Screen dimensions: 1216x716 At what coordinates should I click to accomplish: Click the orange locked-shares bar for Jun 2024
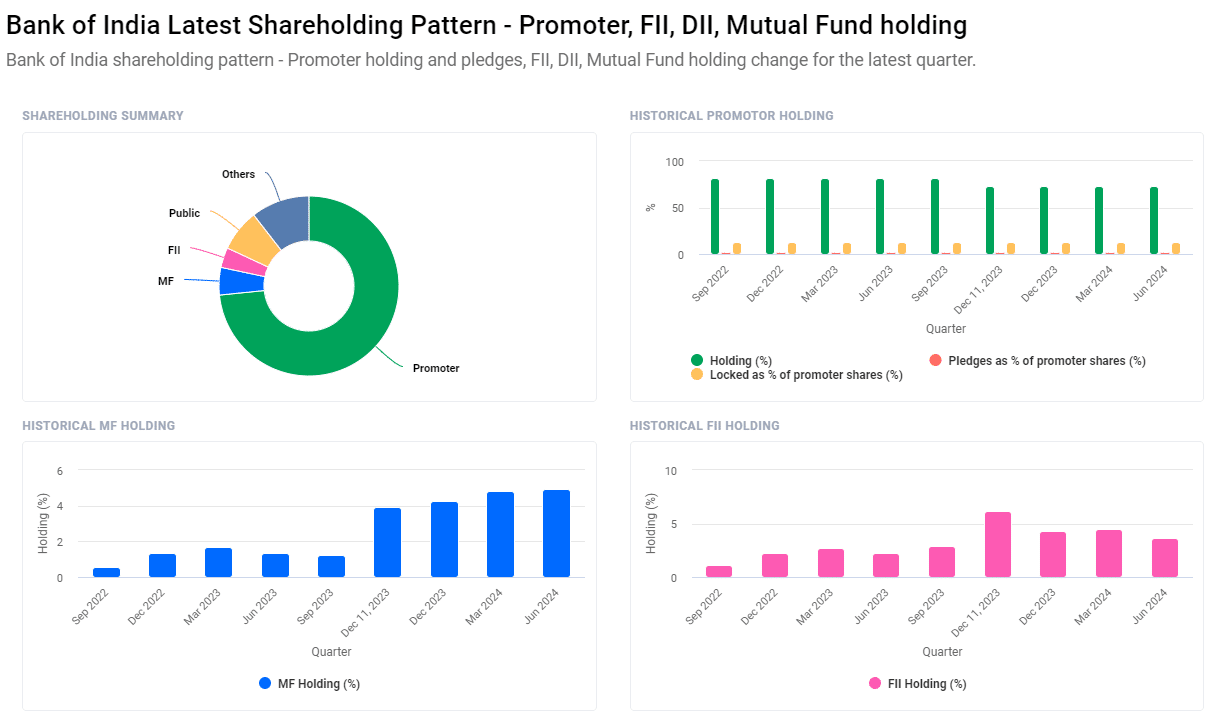point(1176,249)
